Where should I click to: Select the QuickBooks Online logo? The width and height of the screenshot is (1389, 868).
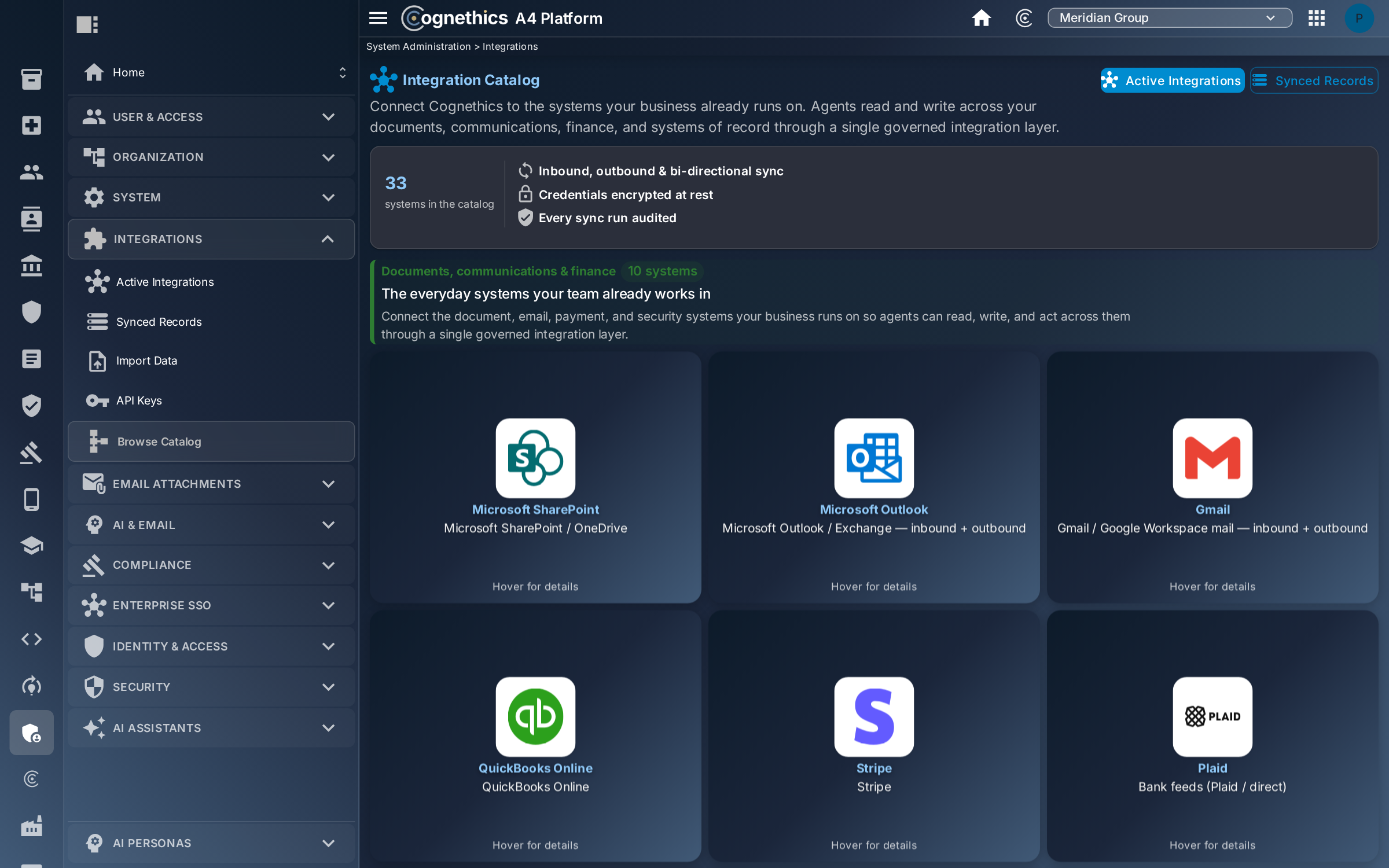pyautogui.click(x=535, y=716)
